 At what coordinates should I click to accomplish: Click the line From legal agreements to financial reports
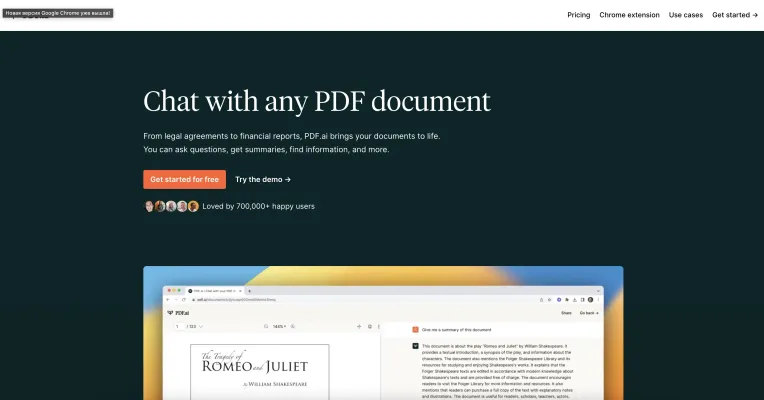291,136
